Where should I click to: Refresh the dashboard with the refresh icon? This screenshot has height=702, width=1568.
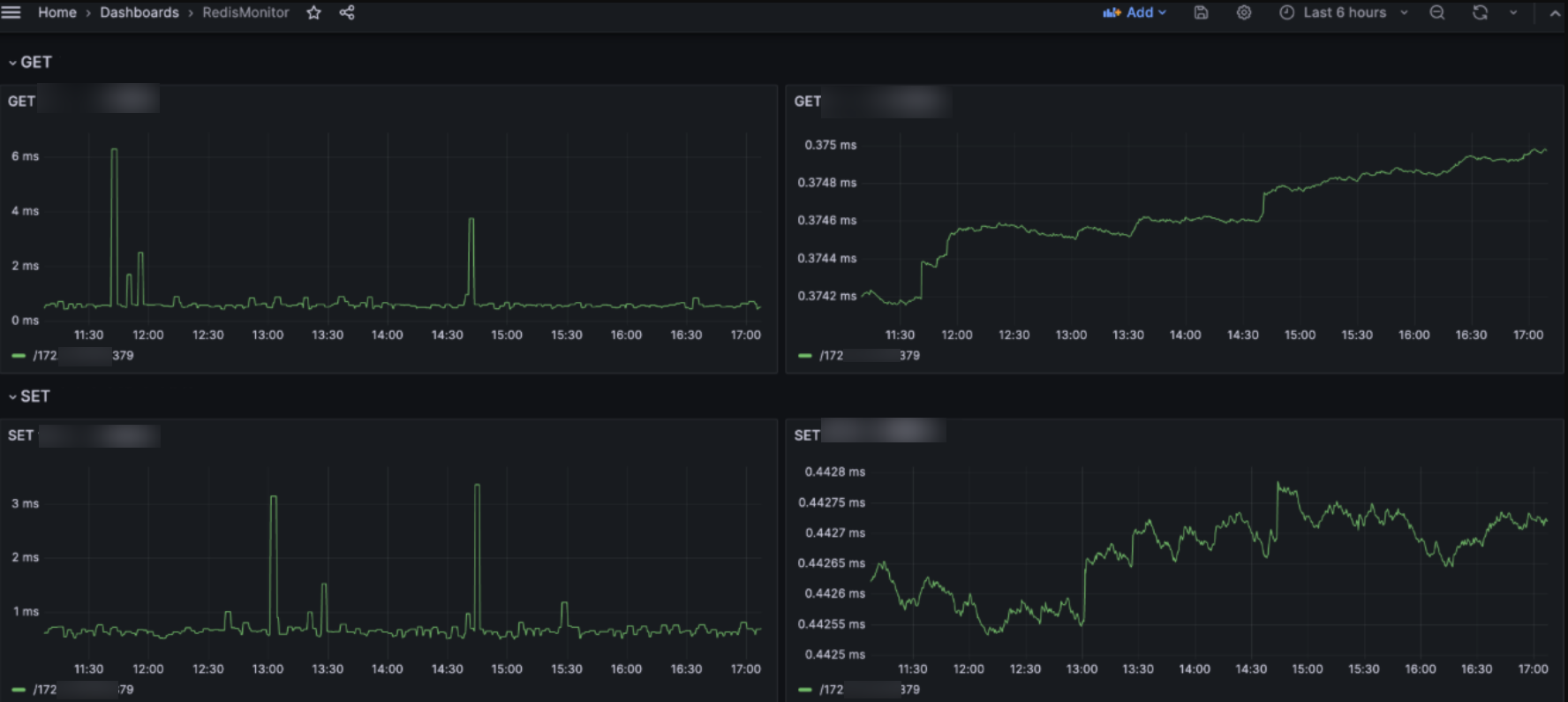click(1481, 12)
